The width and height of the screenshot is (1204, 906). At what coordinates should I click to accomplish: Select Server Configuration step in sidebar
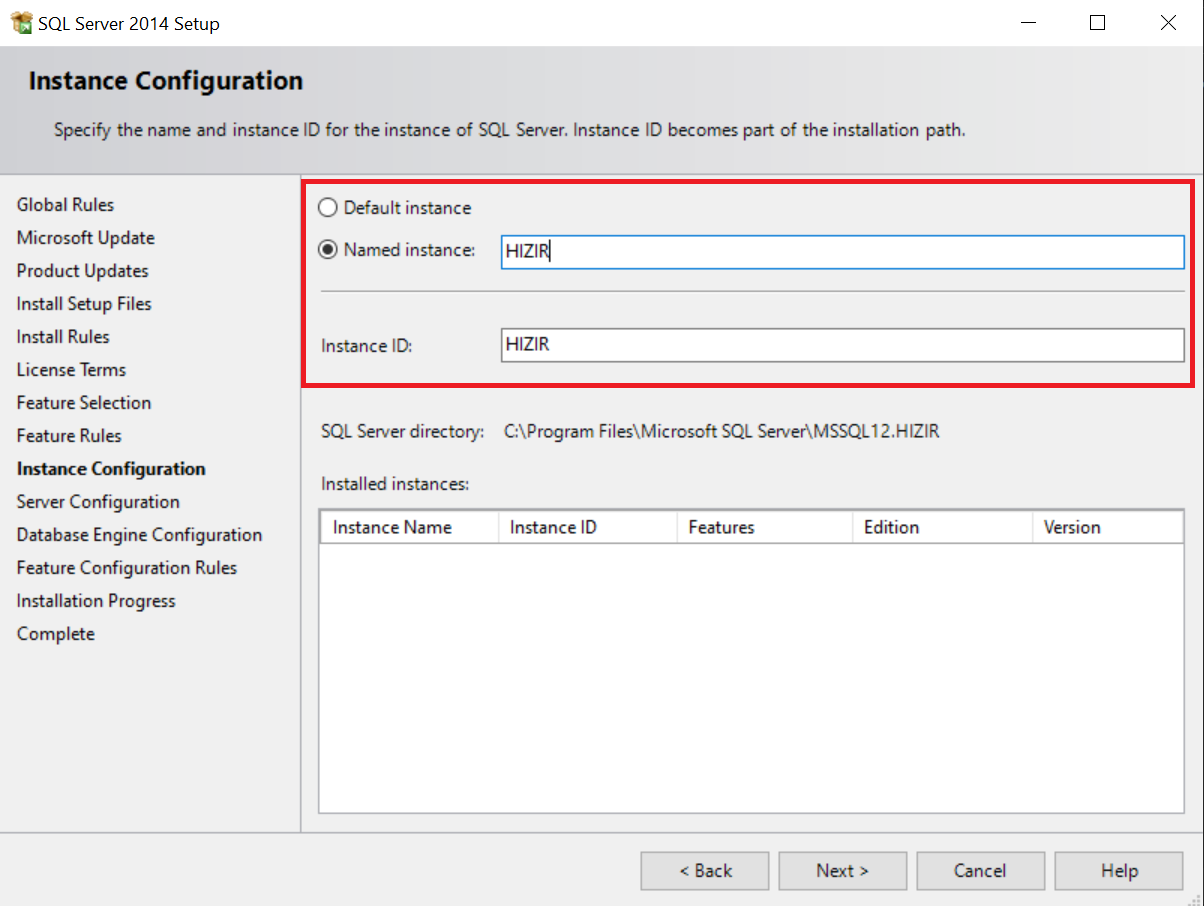pyautogui.click(x=98, y=502)
